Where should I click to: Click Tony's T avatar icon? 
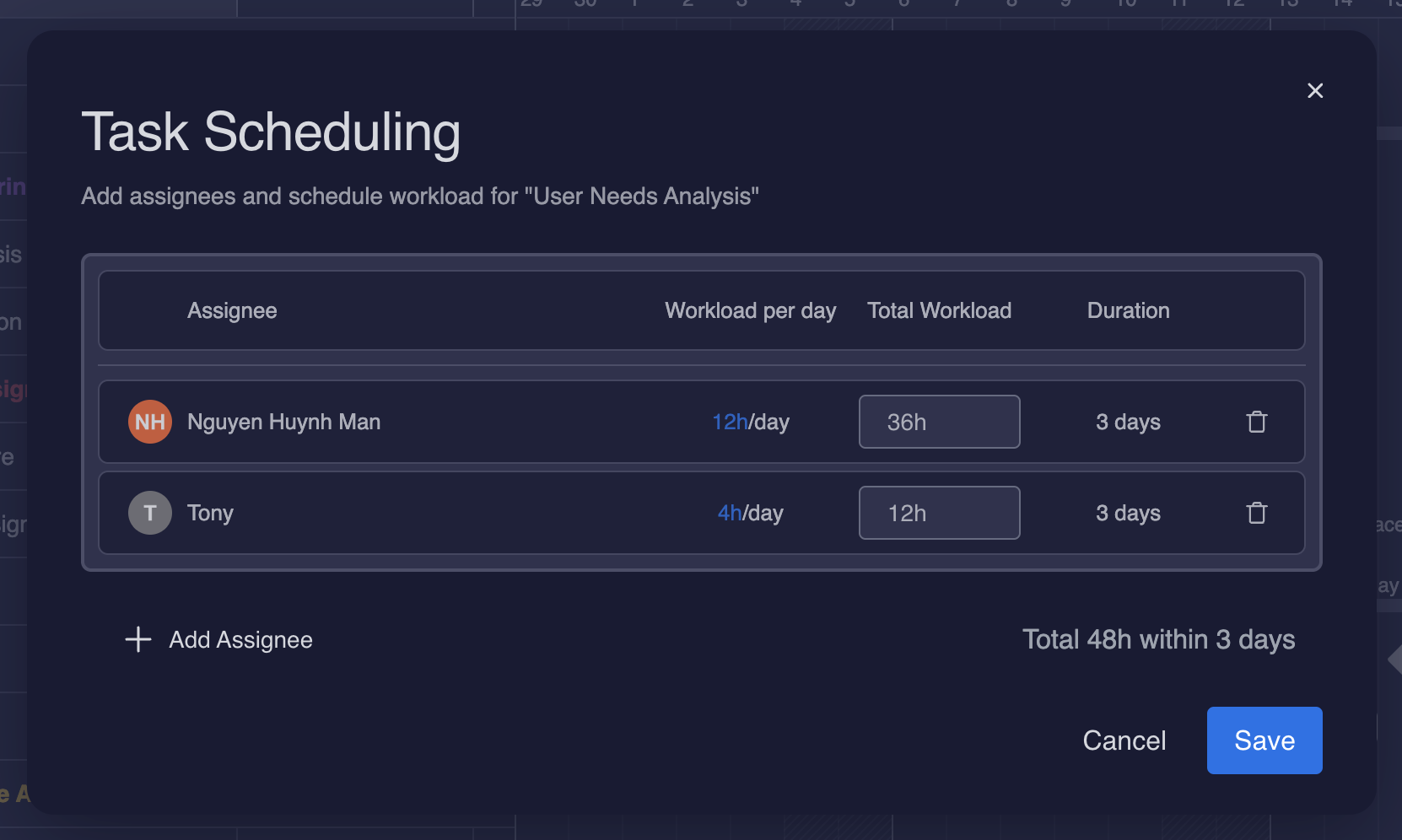click(150, 513)
